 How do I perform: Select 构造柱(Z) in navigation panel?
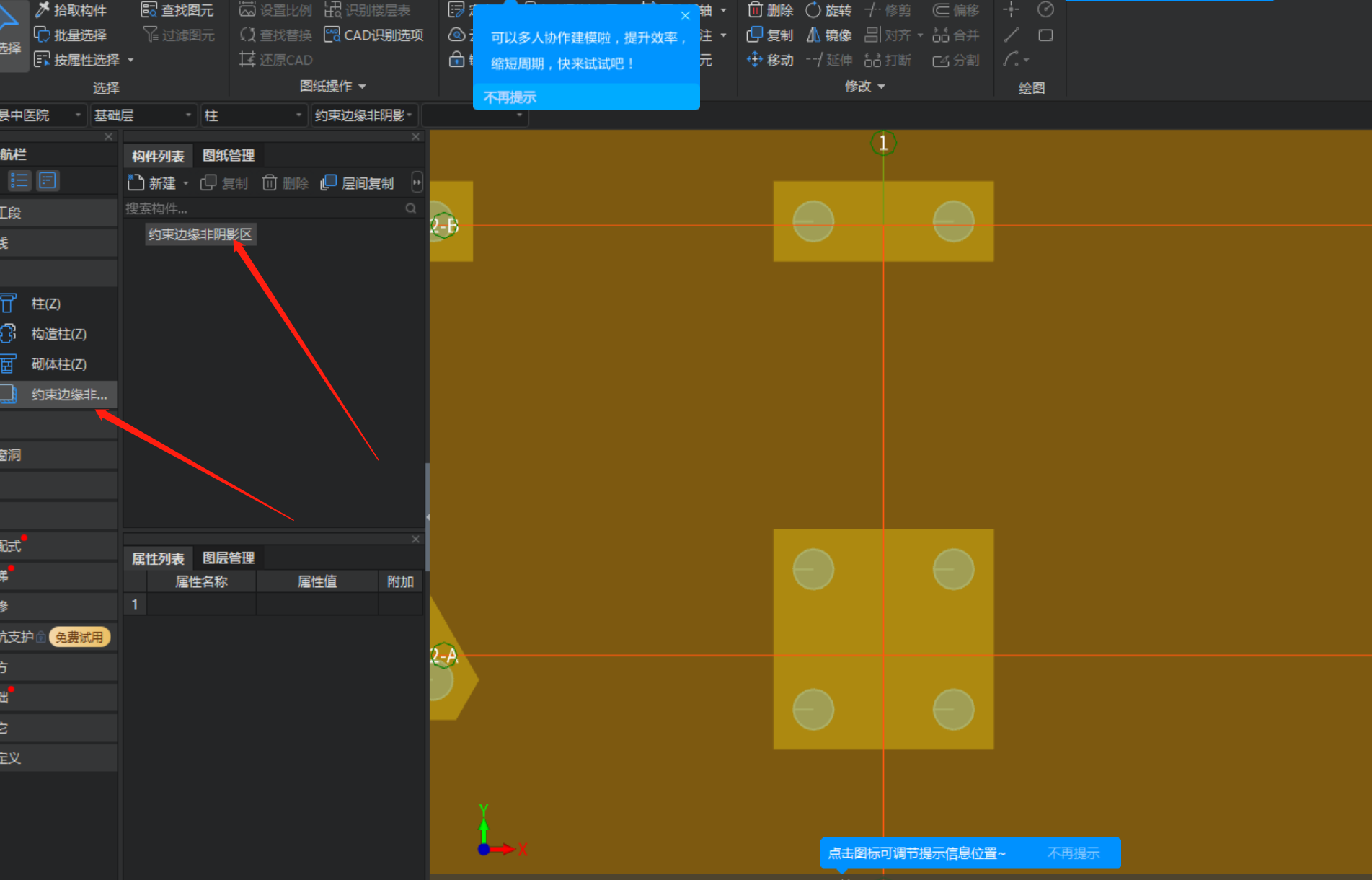pos(58,334)
